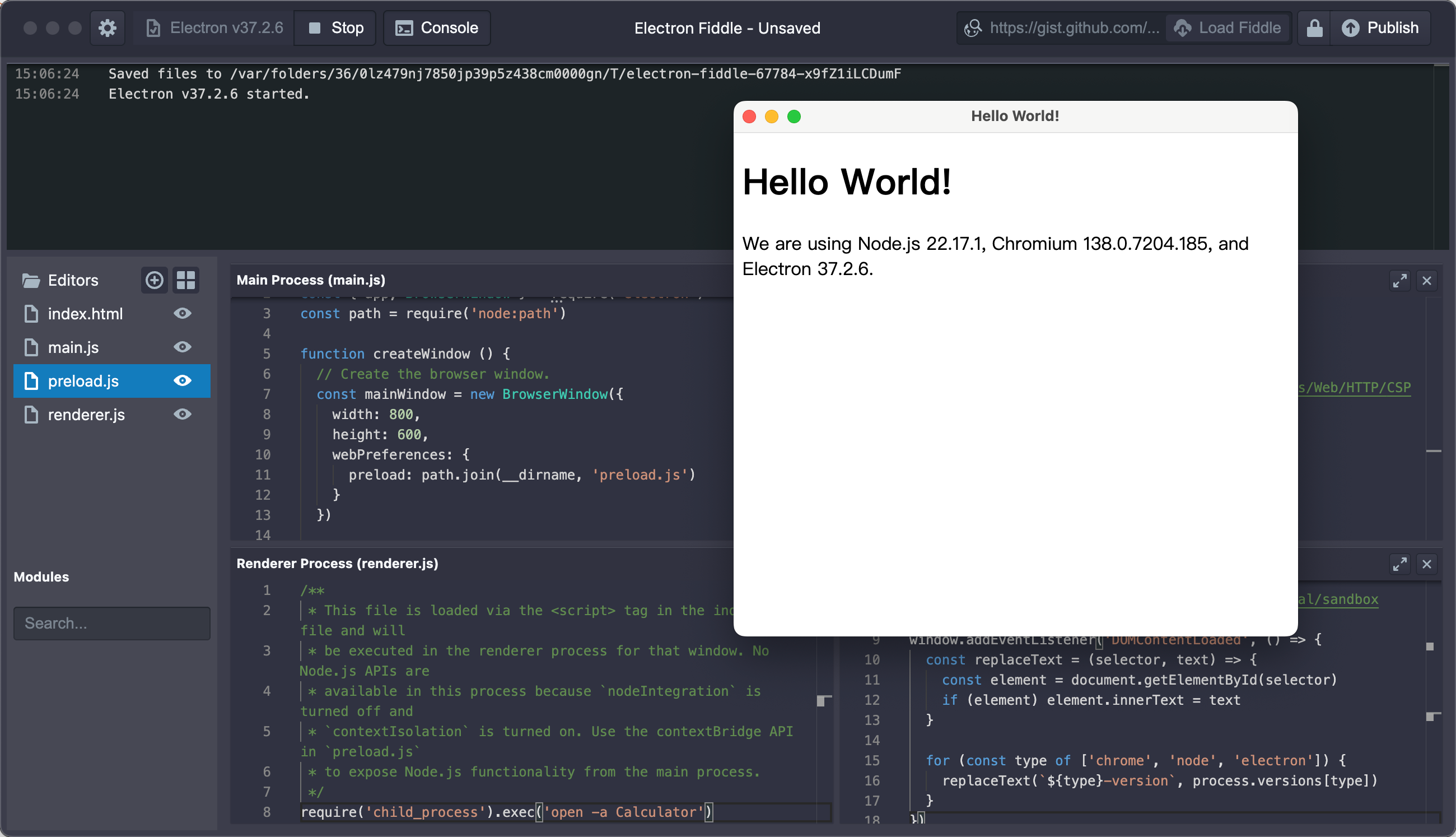Click the 'Electron v37.2.6 started.' console line

pyautogui.click(x=209, y=94)
